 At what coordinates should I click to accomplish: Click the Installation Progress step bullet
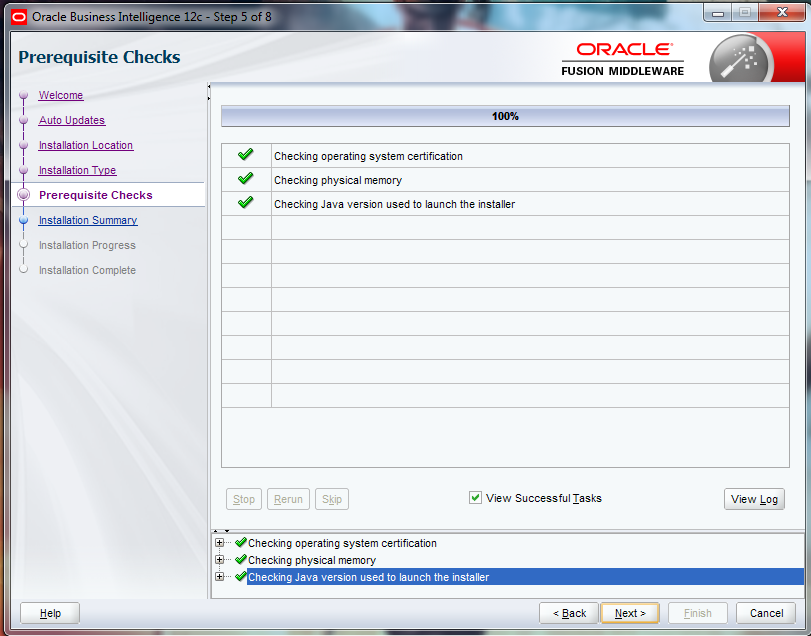(23, 245)
